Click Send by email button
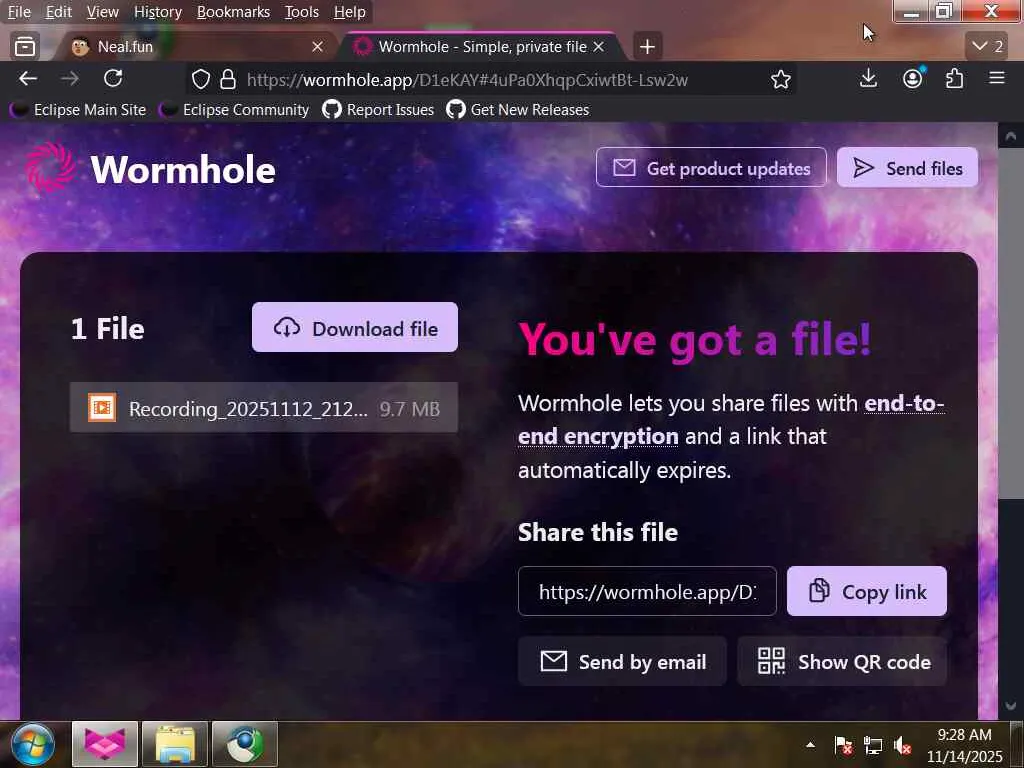 click(622, 662)
